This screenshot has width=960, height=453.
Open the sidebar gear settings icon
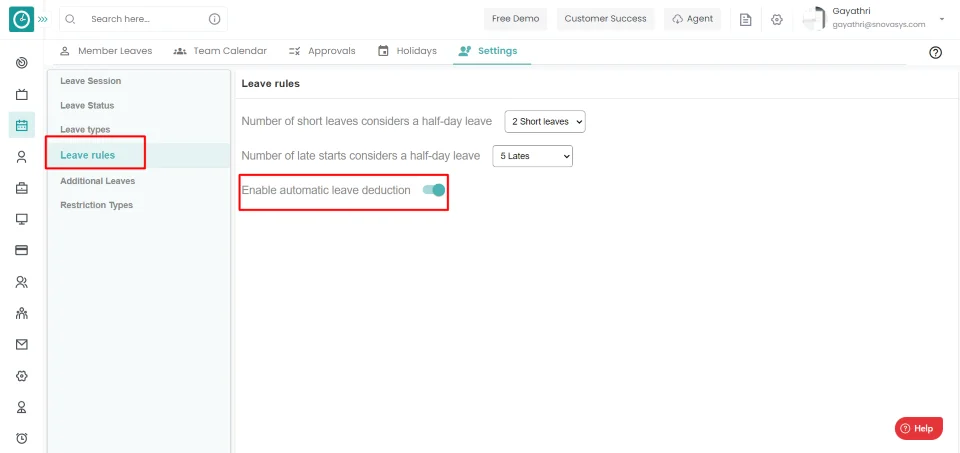[x=22, y=376]
